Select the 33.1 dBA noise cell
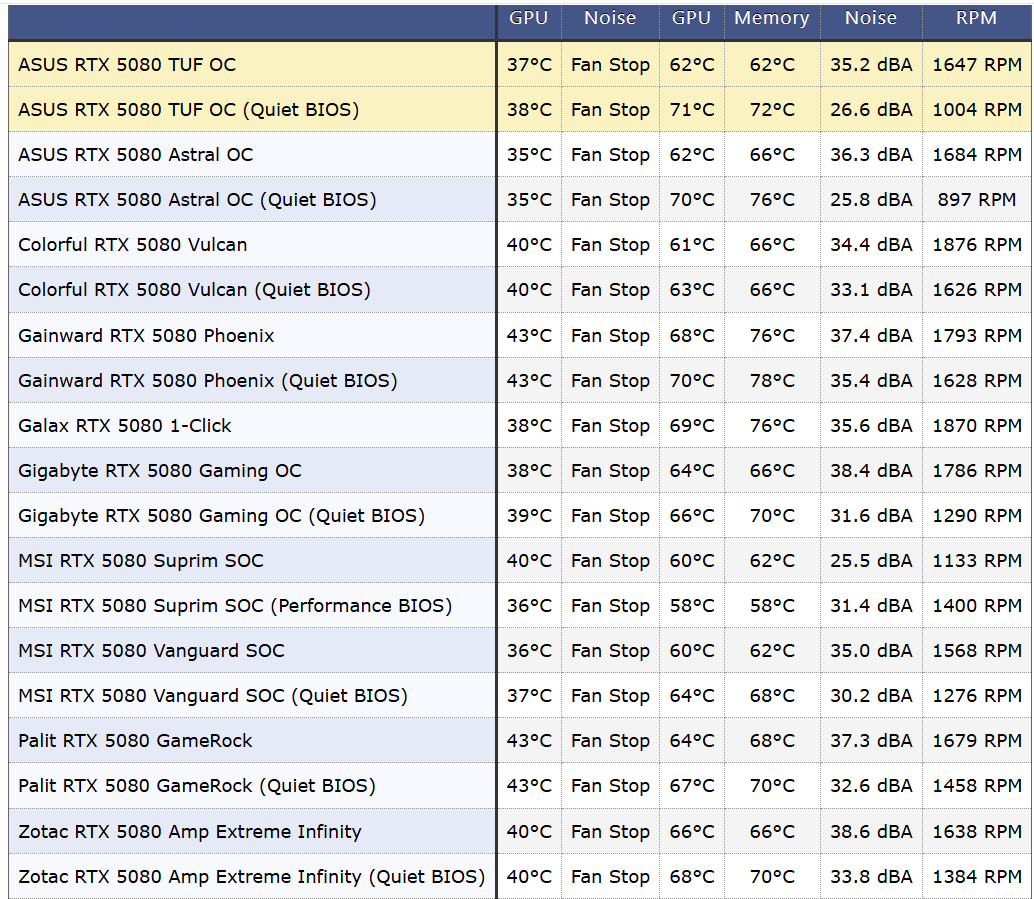The height and width of the screenshot is (899, 1034). pos(871,290)
